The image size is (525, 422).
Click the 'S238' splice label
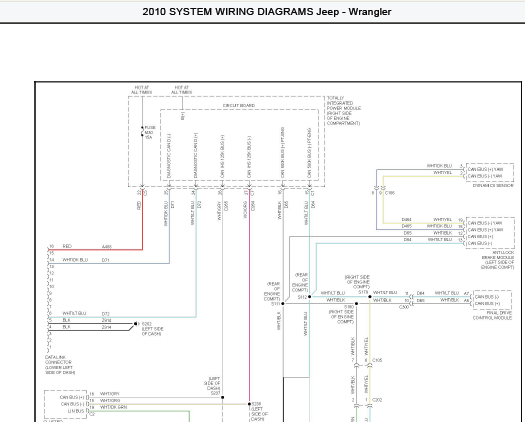point(256,404)
